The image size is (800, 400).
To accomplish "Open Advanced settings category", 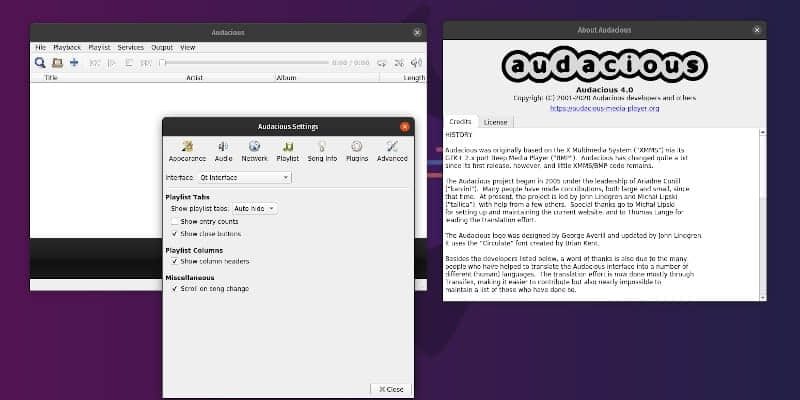I will [x=392, y=152].
